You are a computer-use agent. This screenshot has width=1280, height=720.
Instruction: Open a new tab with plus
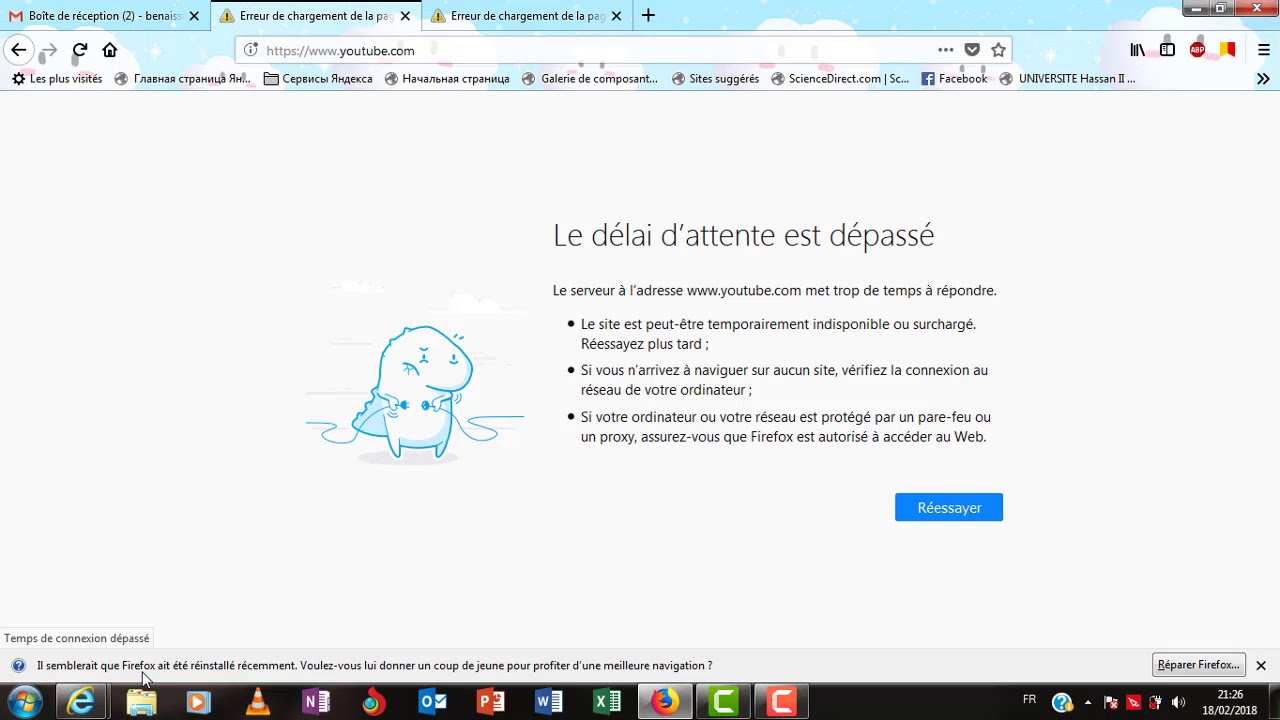(x=648, y=15)
